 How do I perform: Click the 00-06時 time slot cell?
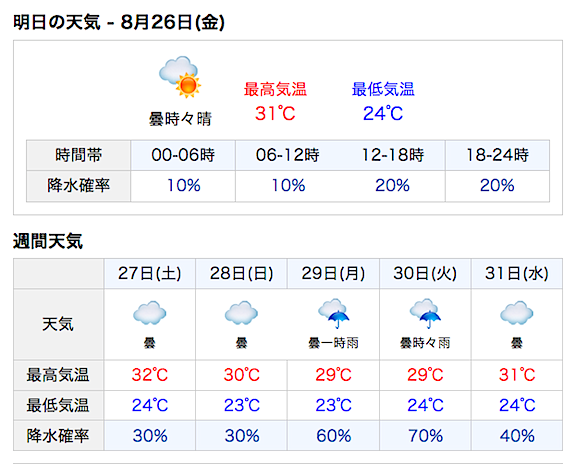click(183, 155)
